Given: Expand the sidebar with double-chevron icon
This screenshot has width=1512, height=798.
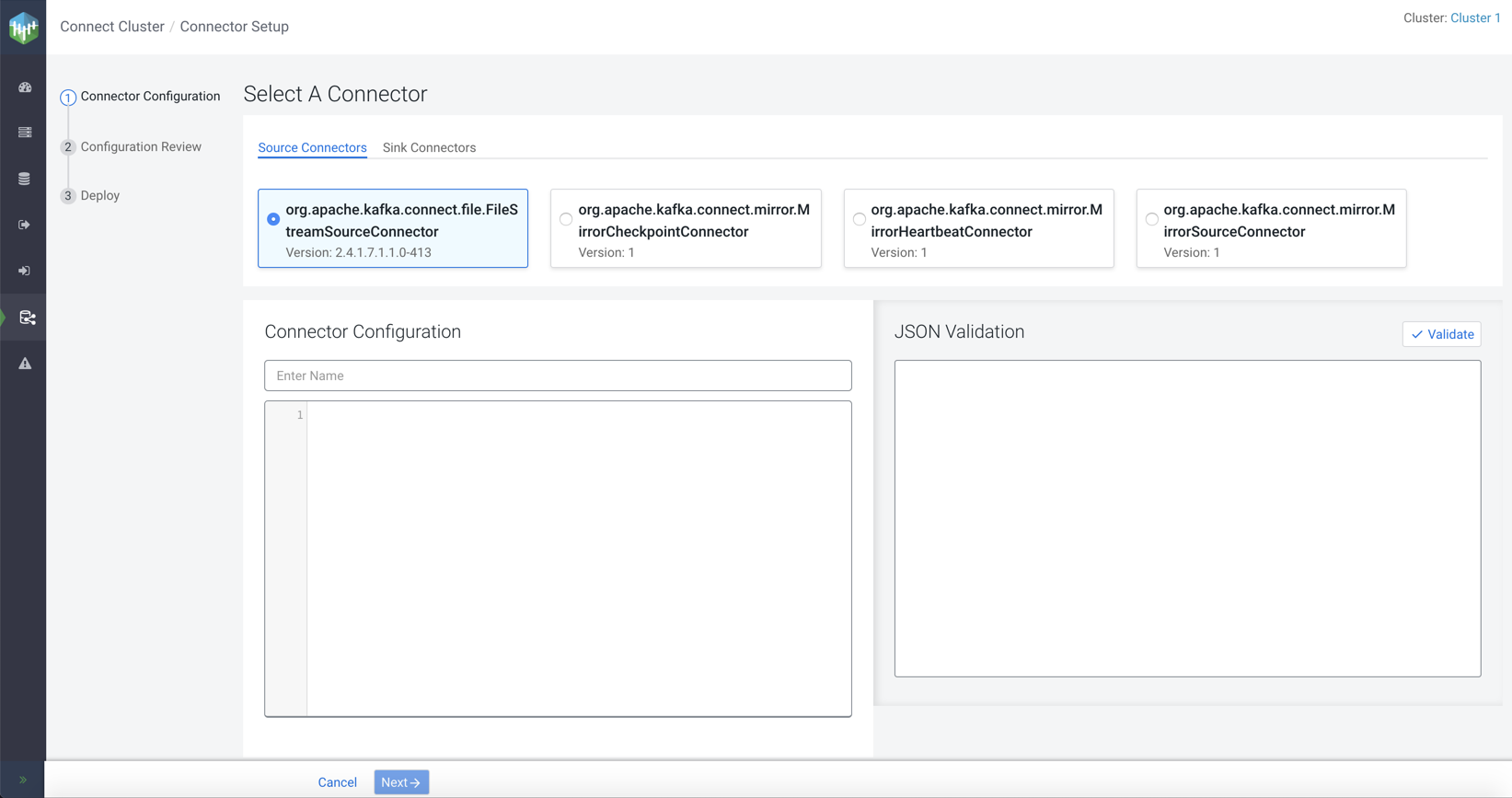Looking at the screenshot, I should (x=23, y=781).
